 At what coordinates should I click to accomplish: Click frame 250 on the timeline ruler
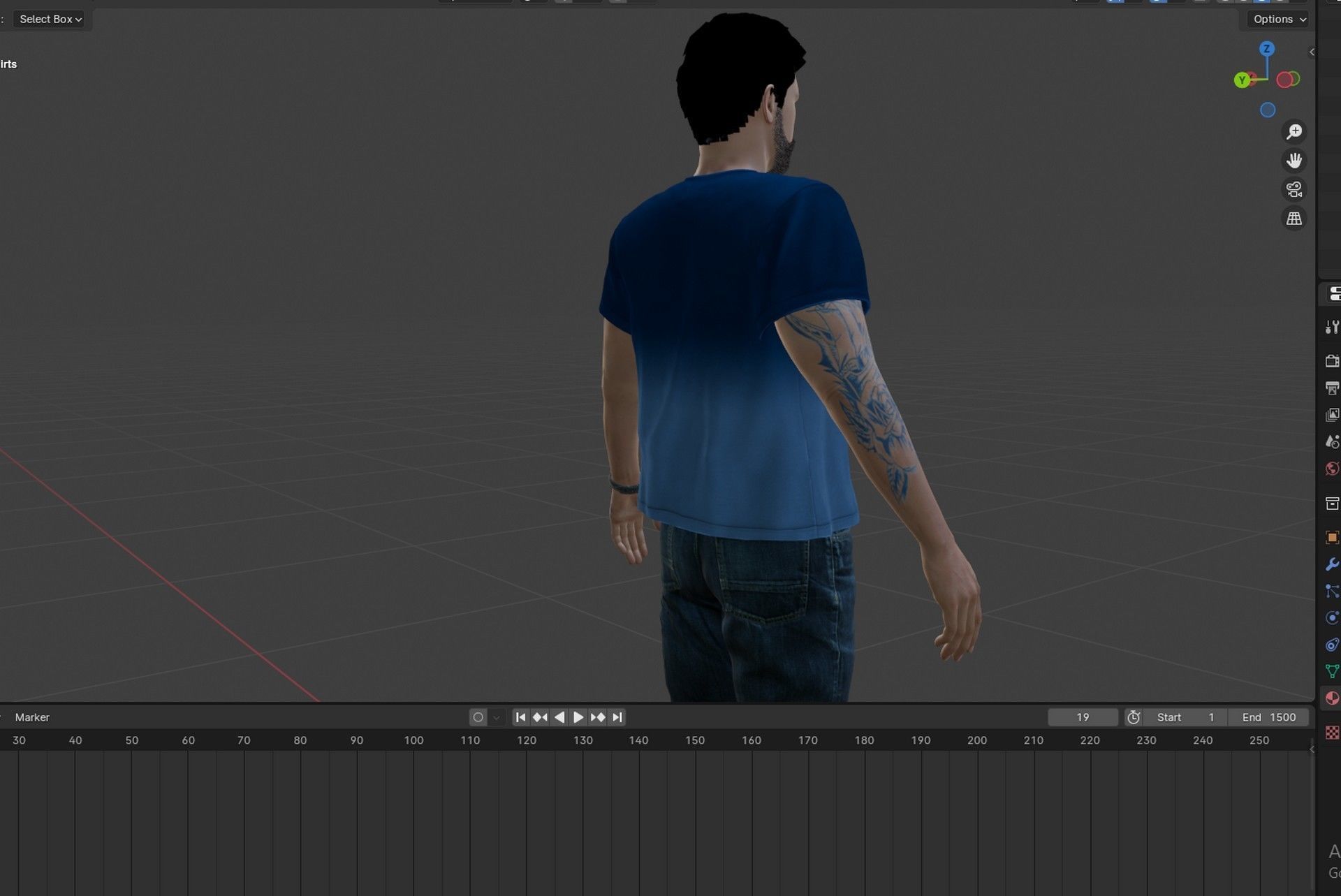click(1259, 740)
